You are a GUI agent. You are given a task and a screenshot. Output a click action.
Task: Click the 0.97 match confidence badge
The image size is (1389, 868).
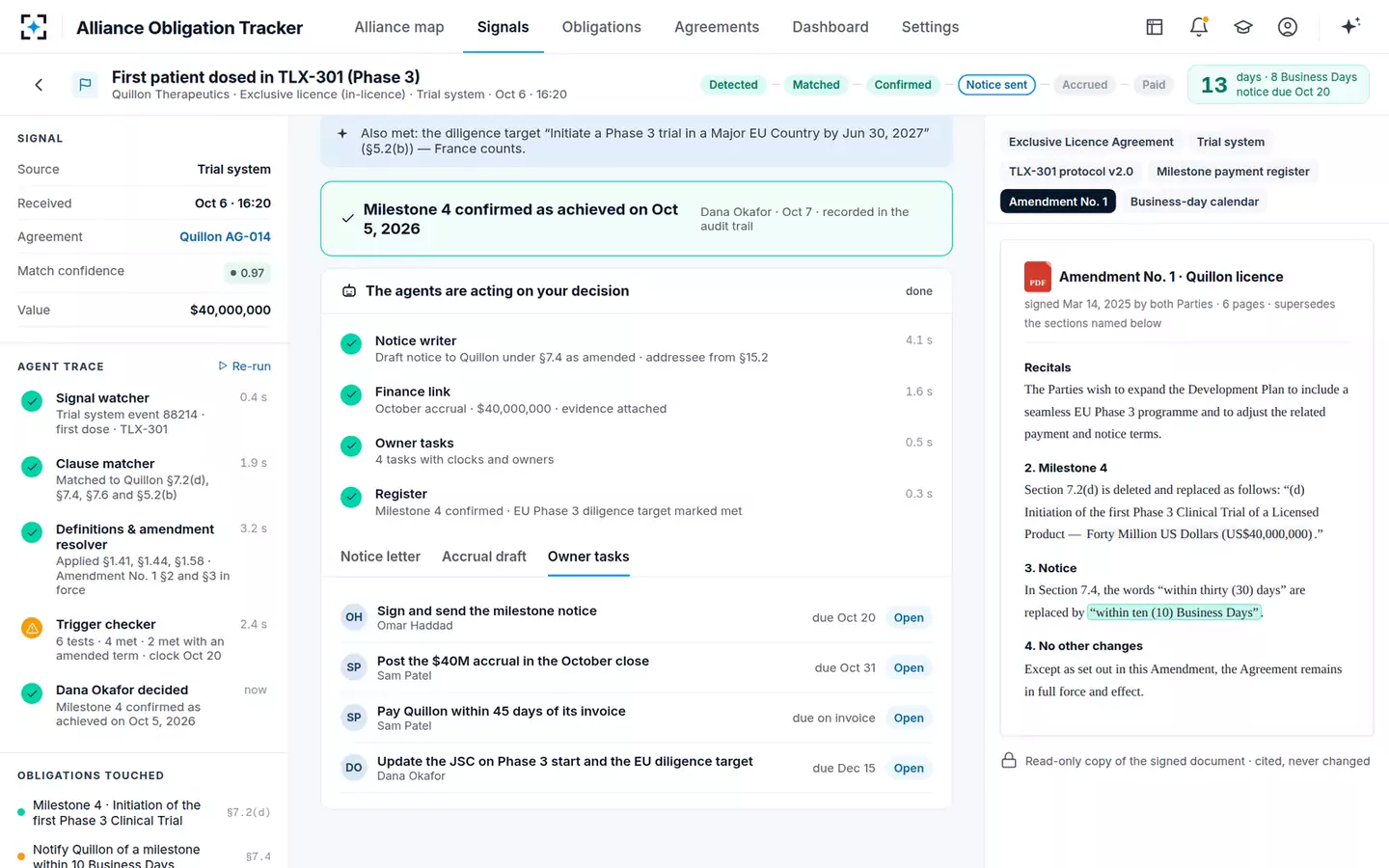(247, 273)
